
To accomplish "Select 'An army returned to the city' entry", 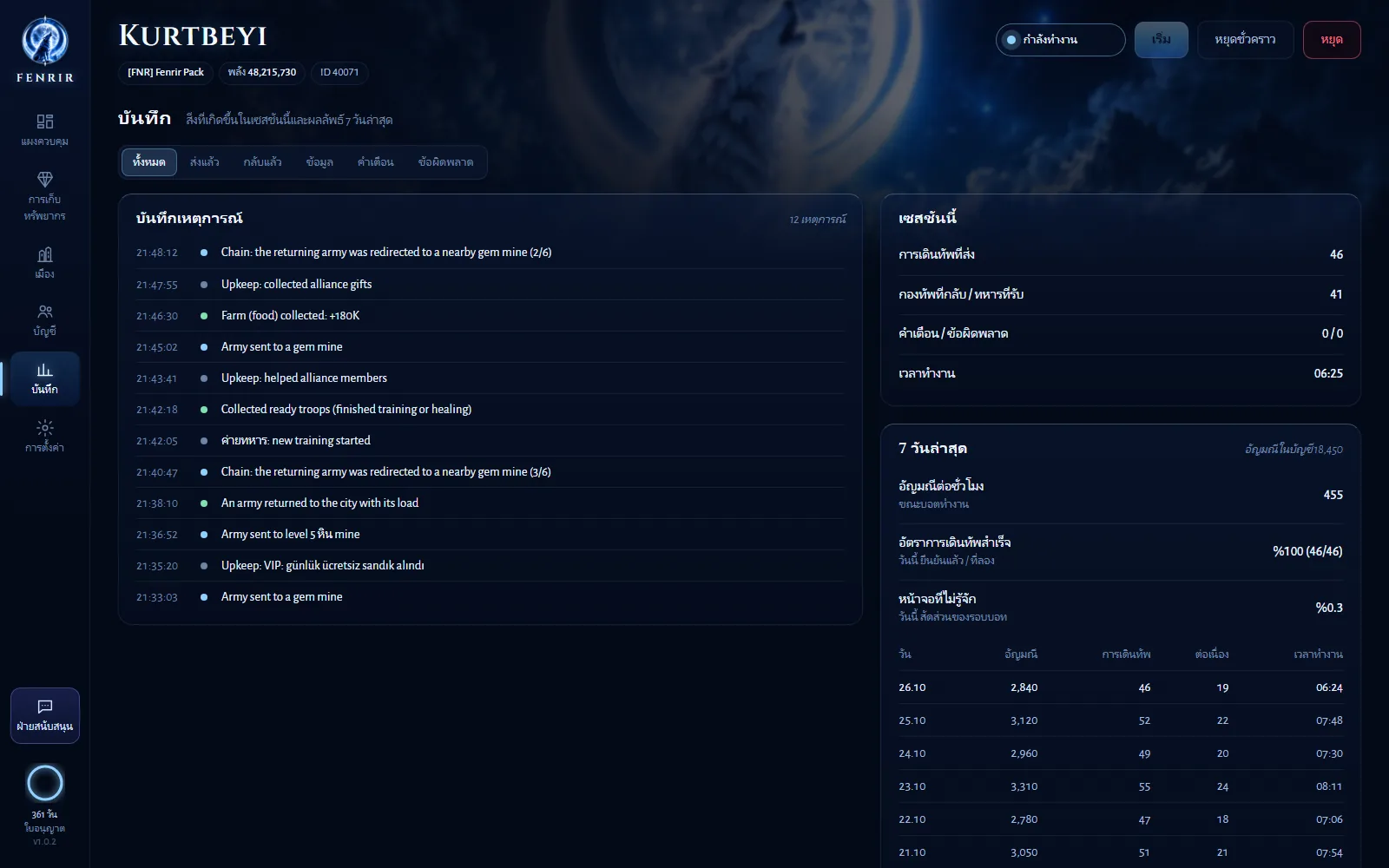I will point(490,503).
